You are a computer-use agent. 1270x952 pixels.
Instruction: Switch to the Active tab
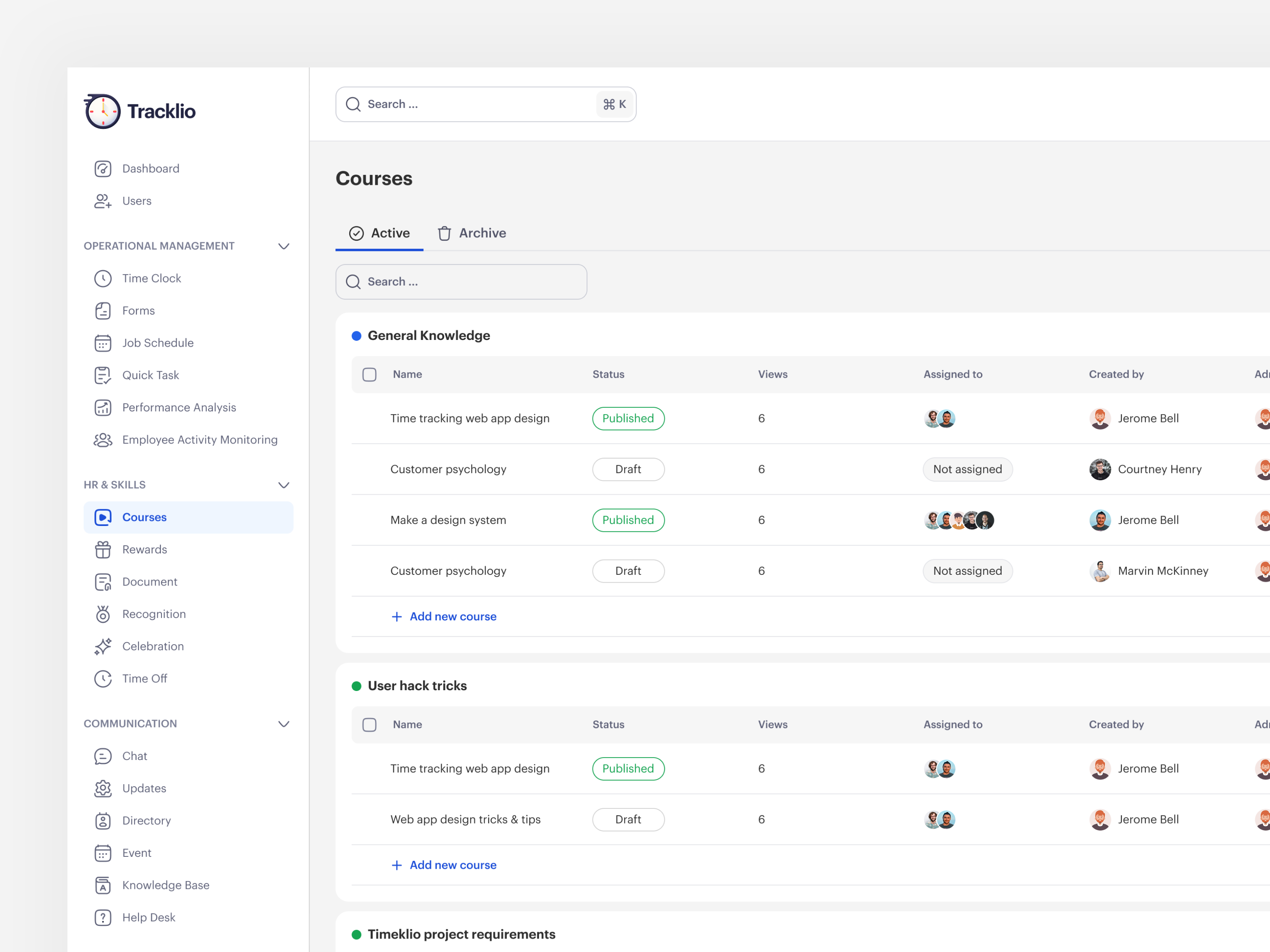pyautogui.click(x=379, y=233)
